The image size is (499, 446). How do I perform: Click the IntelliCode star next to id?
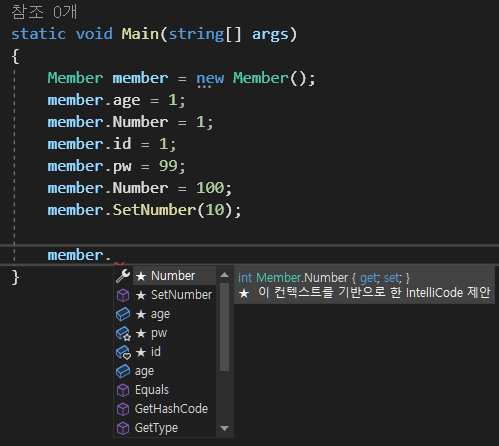[x=141, y=352]
